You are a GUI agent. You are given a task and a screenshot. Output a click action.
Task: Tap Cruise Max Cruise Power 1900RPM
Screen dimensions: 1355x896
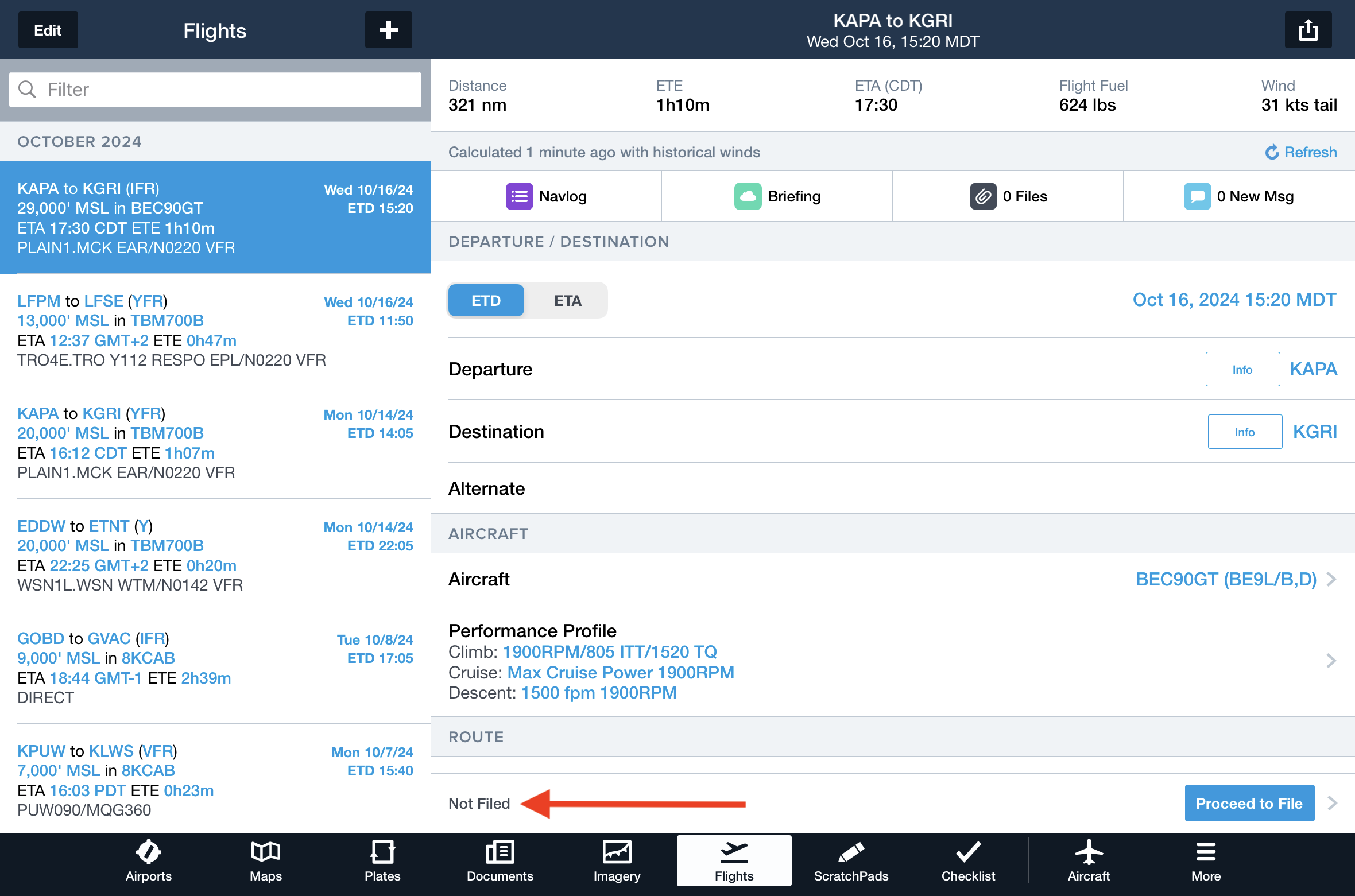621,672
